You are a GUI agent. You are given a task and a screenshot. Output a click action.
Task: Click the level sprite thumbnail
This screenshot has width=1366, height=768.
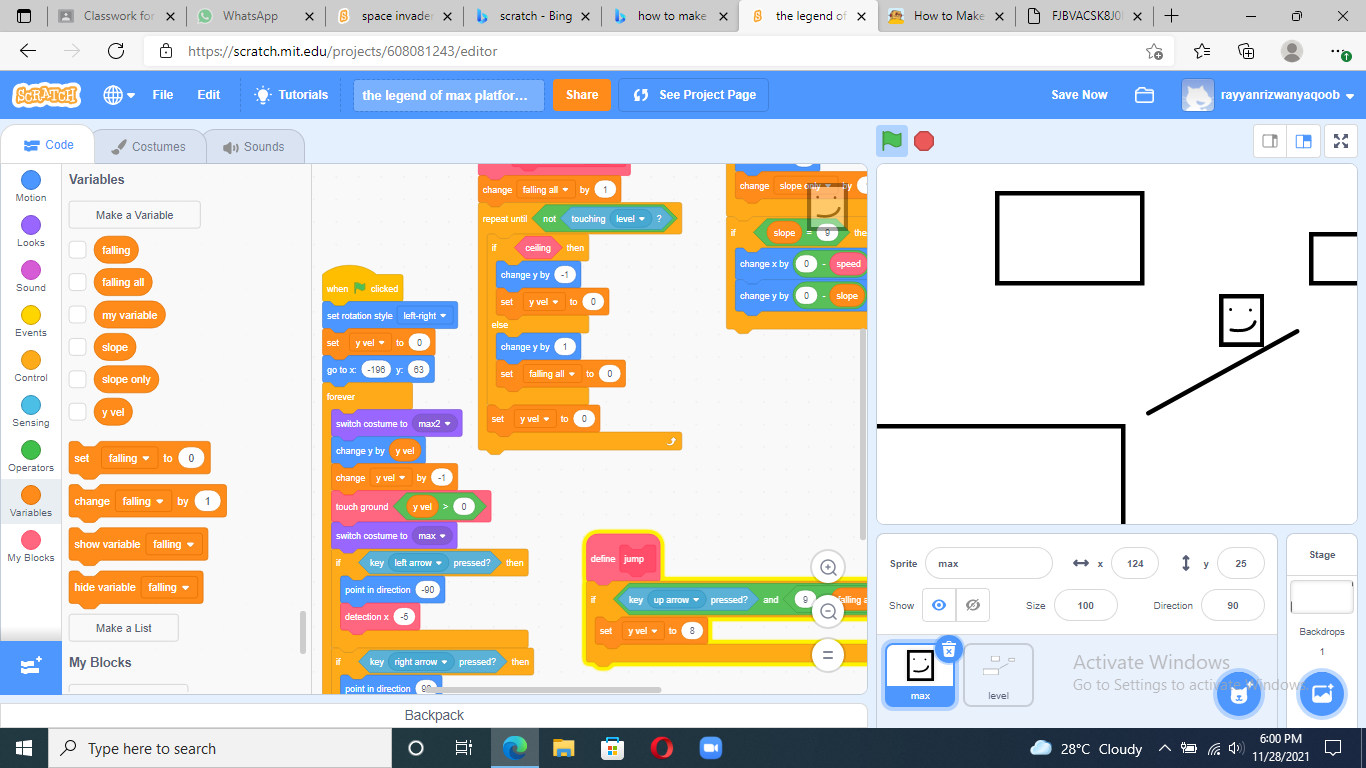(998, 674)
